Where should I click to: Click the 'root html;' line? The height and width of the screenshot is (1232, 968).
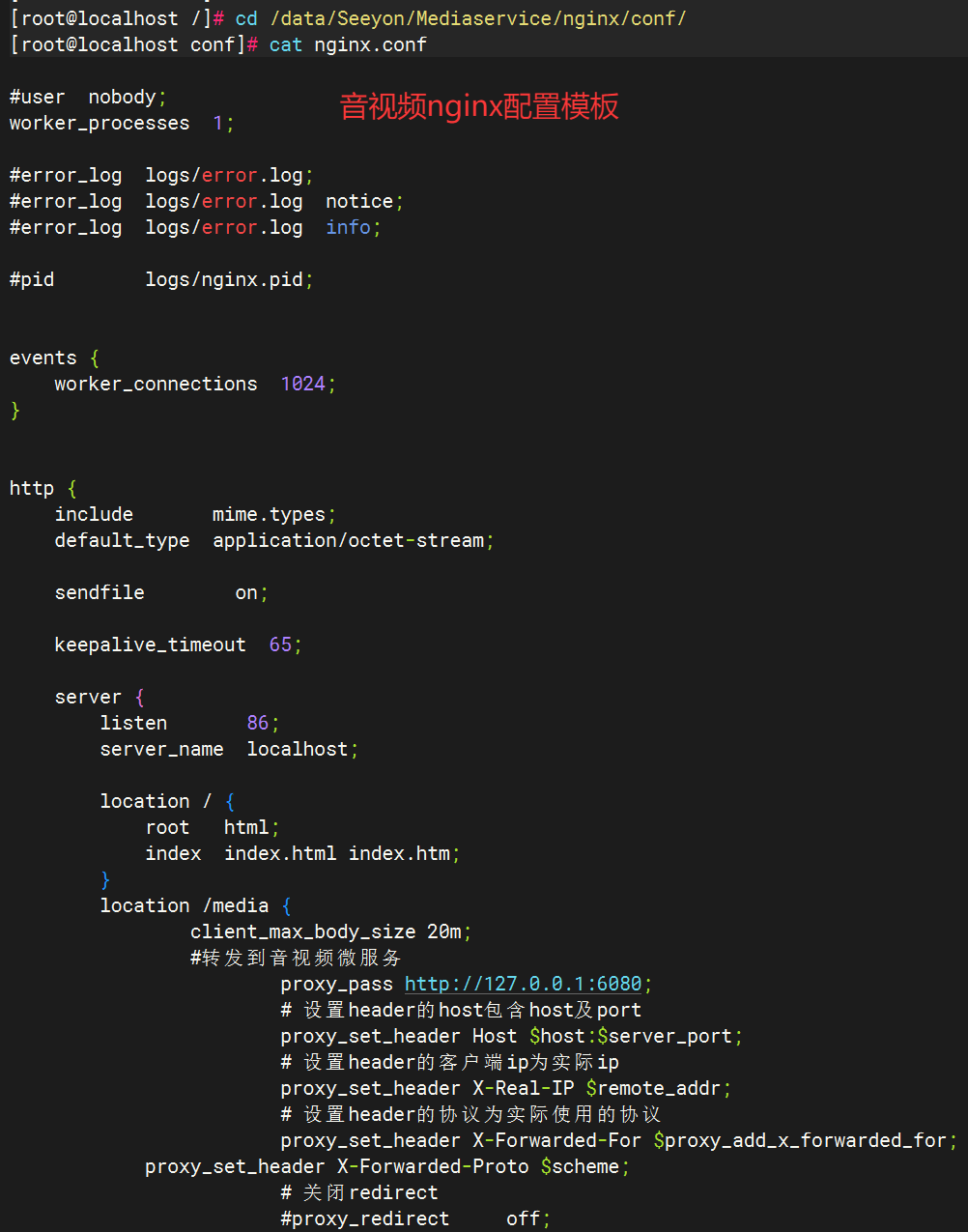click(213, 827)
